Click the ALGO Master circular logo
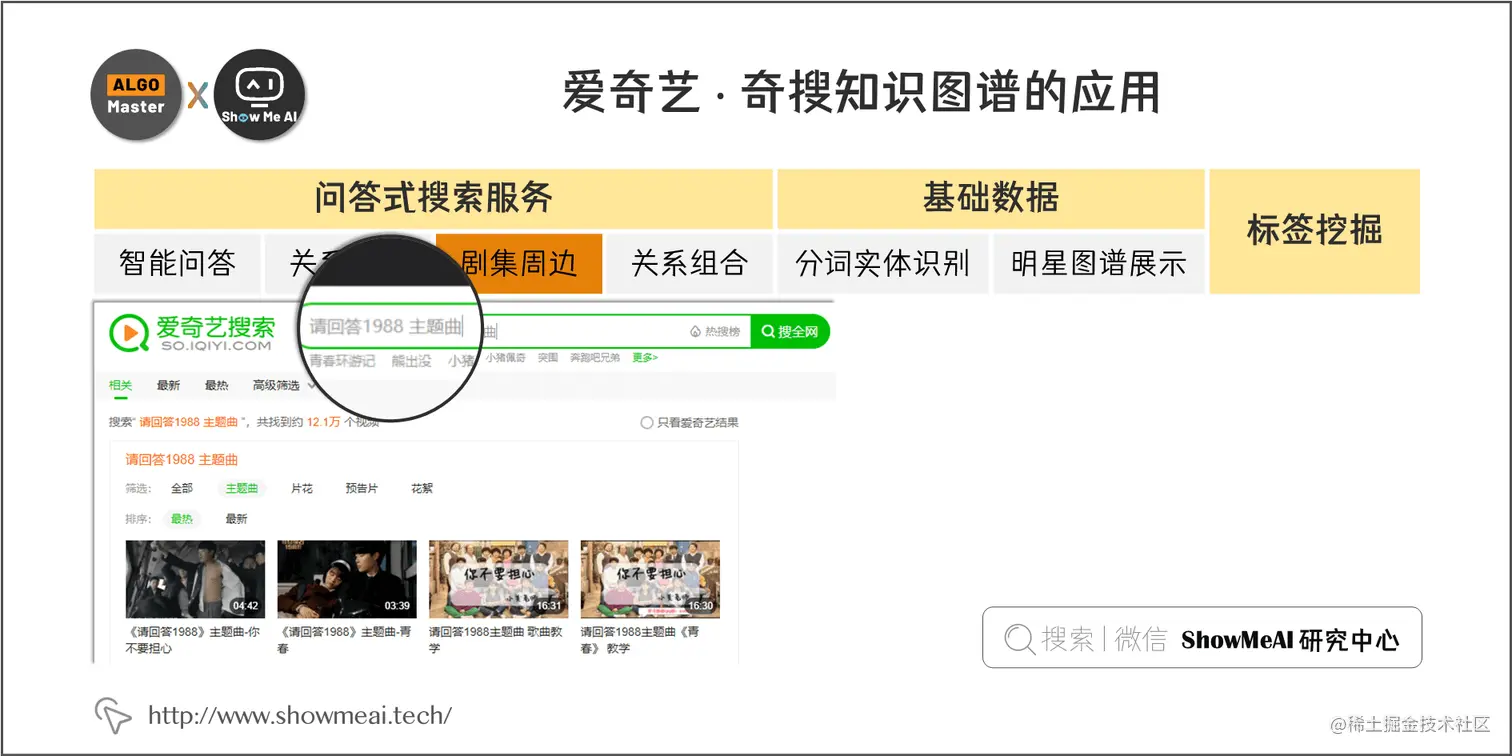This screenshot has width=1512, height=756. (x=135, y=95)
